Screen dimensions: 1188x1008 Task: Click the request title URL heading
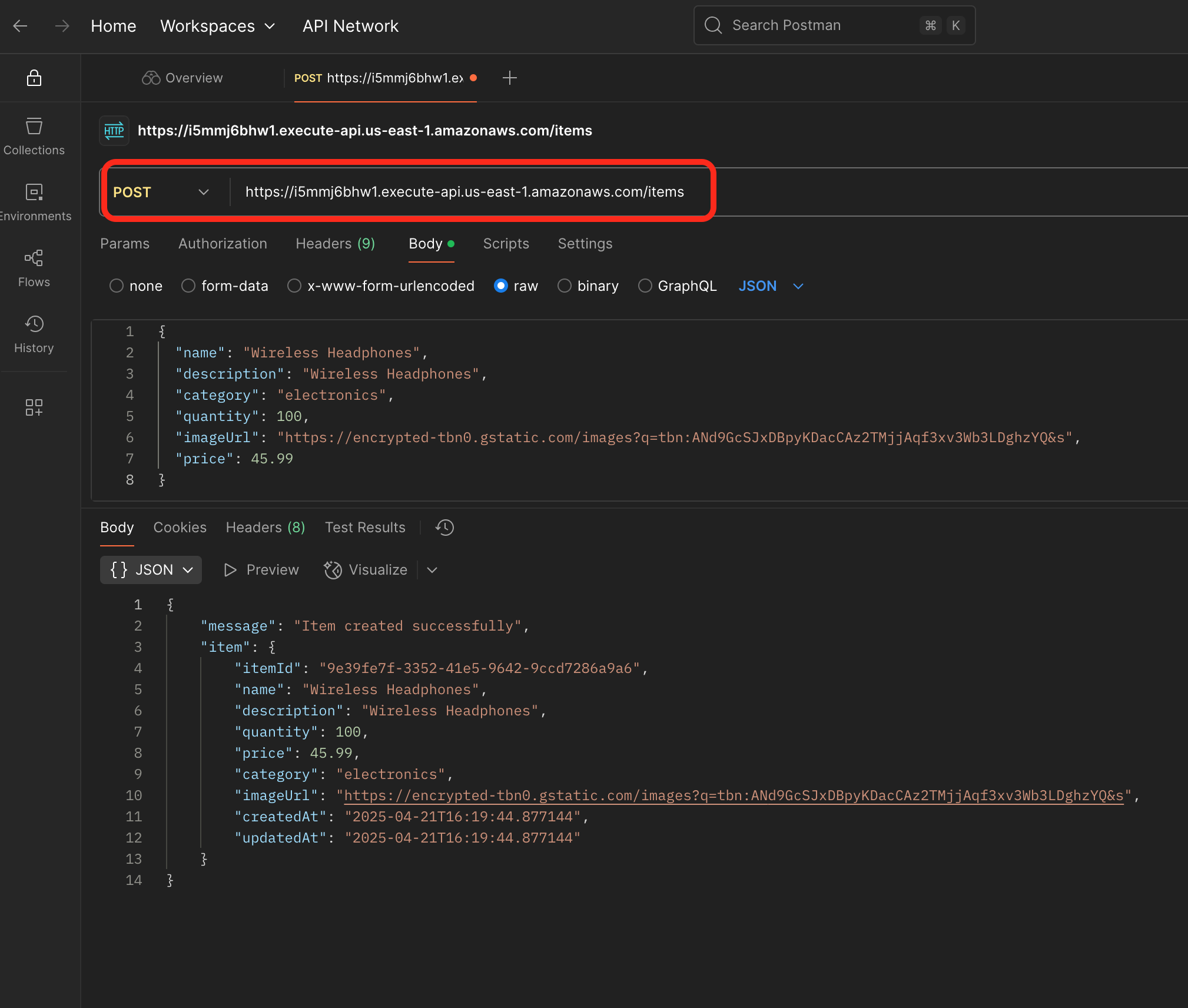click(x=365, y=131)
